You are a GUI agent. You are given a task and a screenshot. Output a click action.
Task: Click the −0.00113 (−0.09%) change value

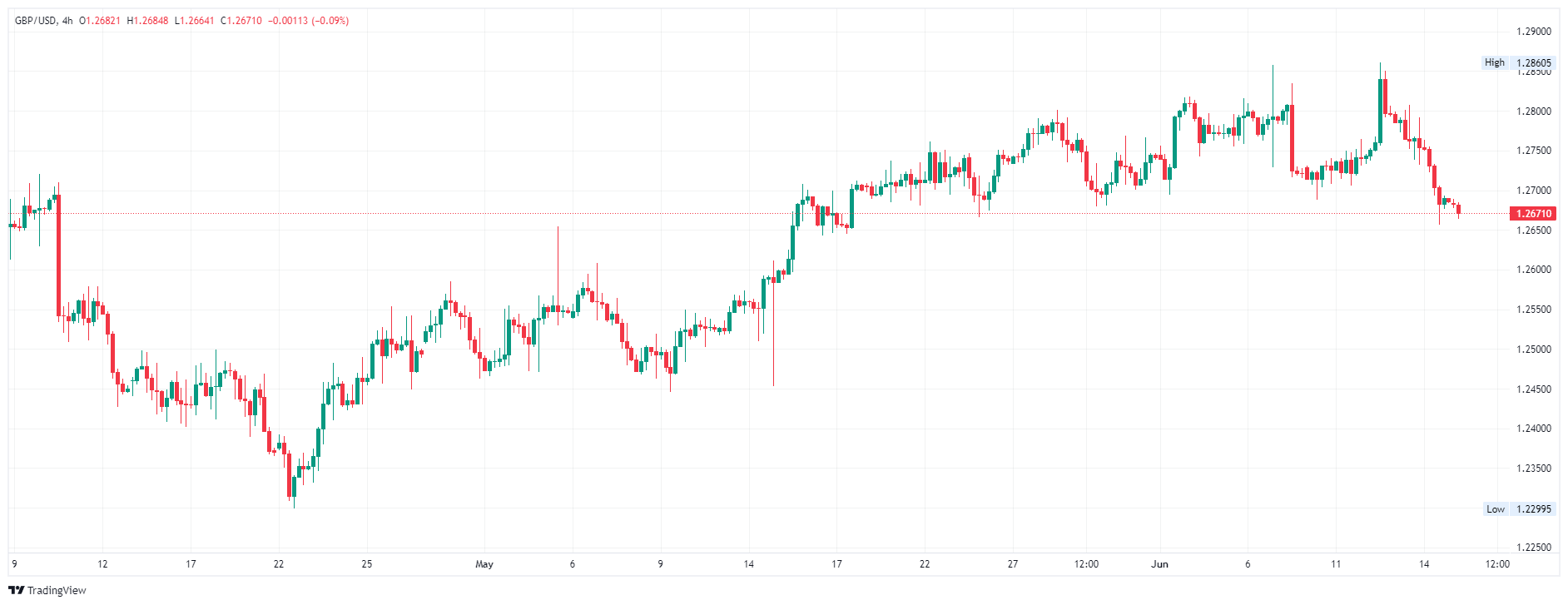308,21
